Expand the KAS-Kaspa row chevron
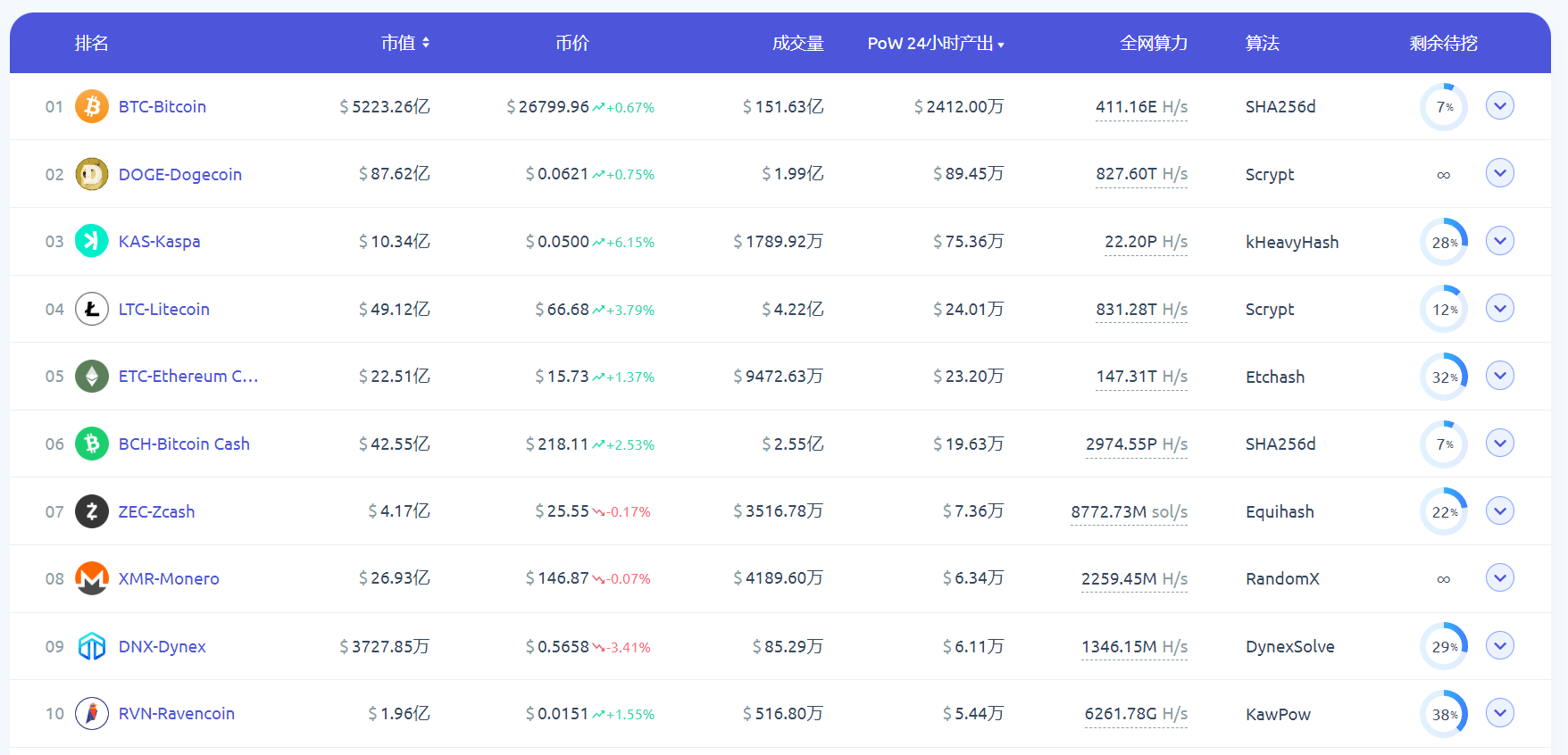 (x=1499, y=240)
